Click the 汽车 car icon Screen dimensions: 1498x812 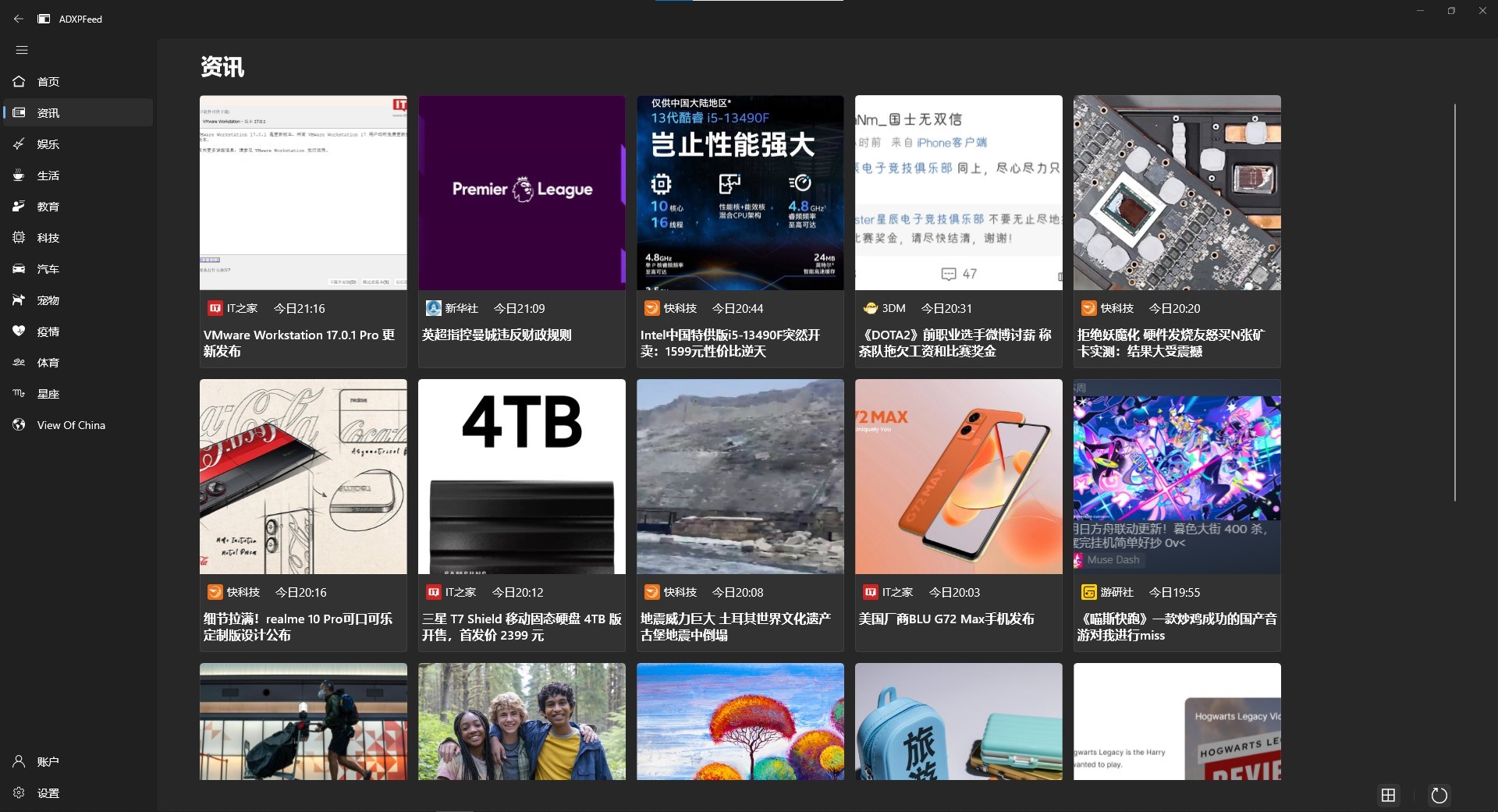coord(19,268)
